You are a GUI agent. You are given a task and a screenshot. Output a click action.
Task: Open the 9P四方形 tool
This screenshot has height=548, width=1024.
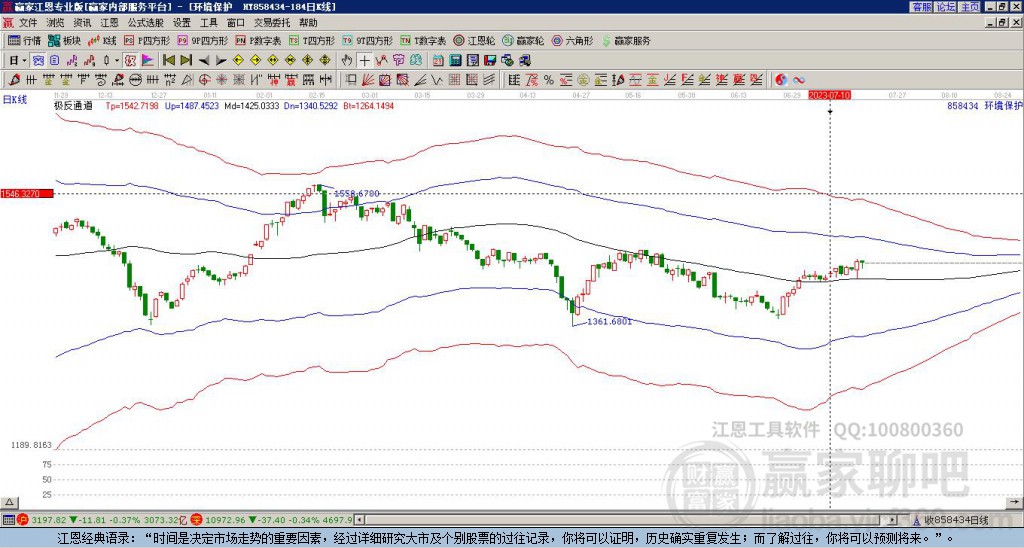coord(202,40)
